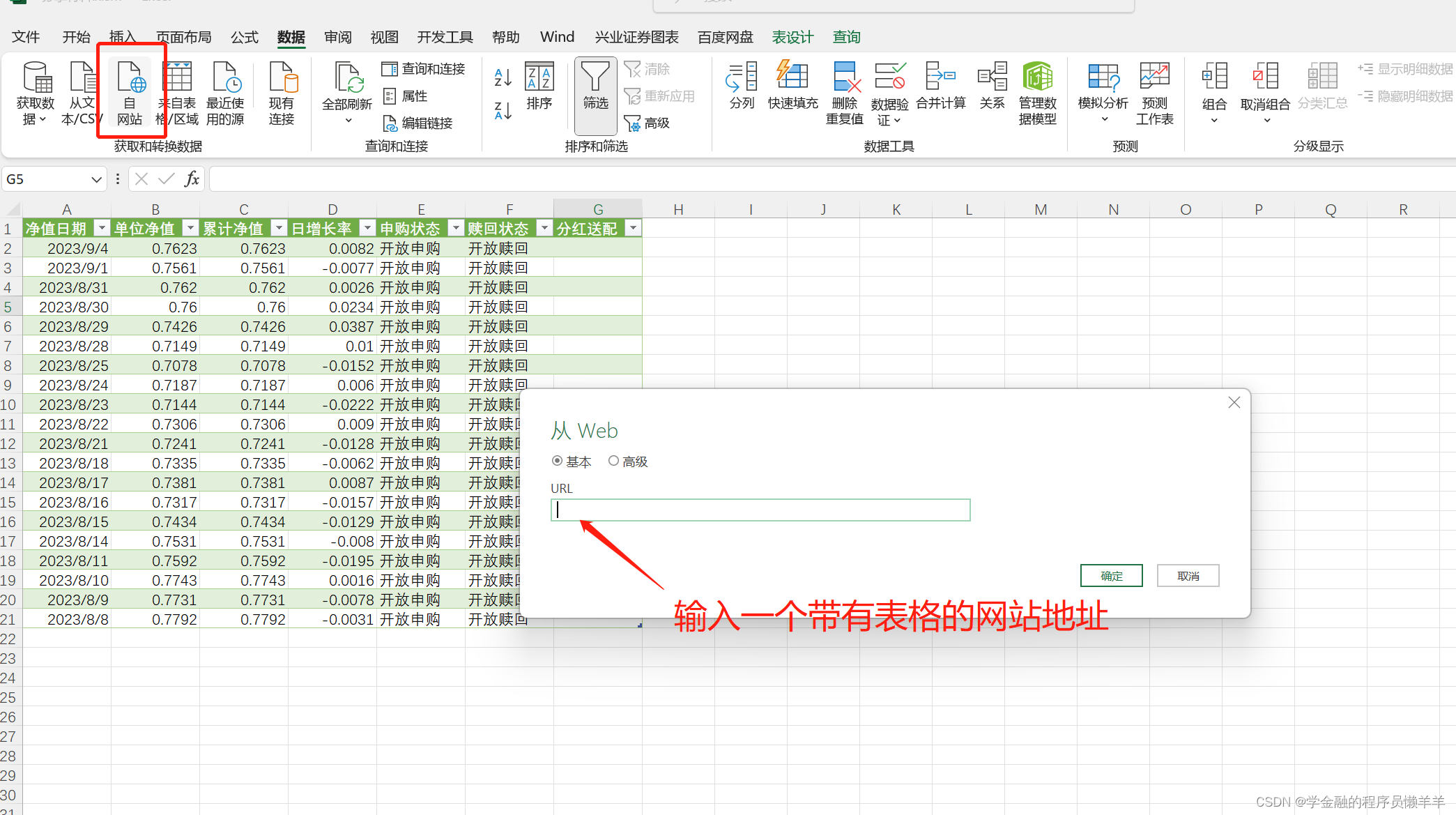Click the URL input field
This screenshot has height=815, width=1456.
760,510
